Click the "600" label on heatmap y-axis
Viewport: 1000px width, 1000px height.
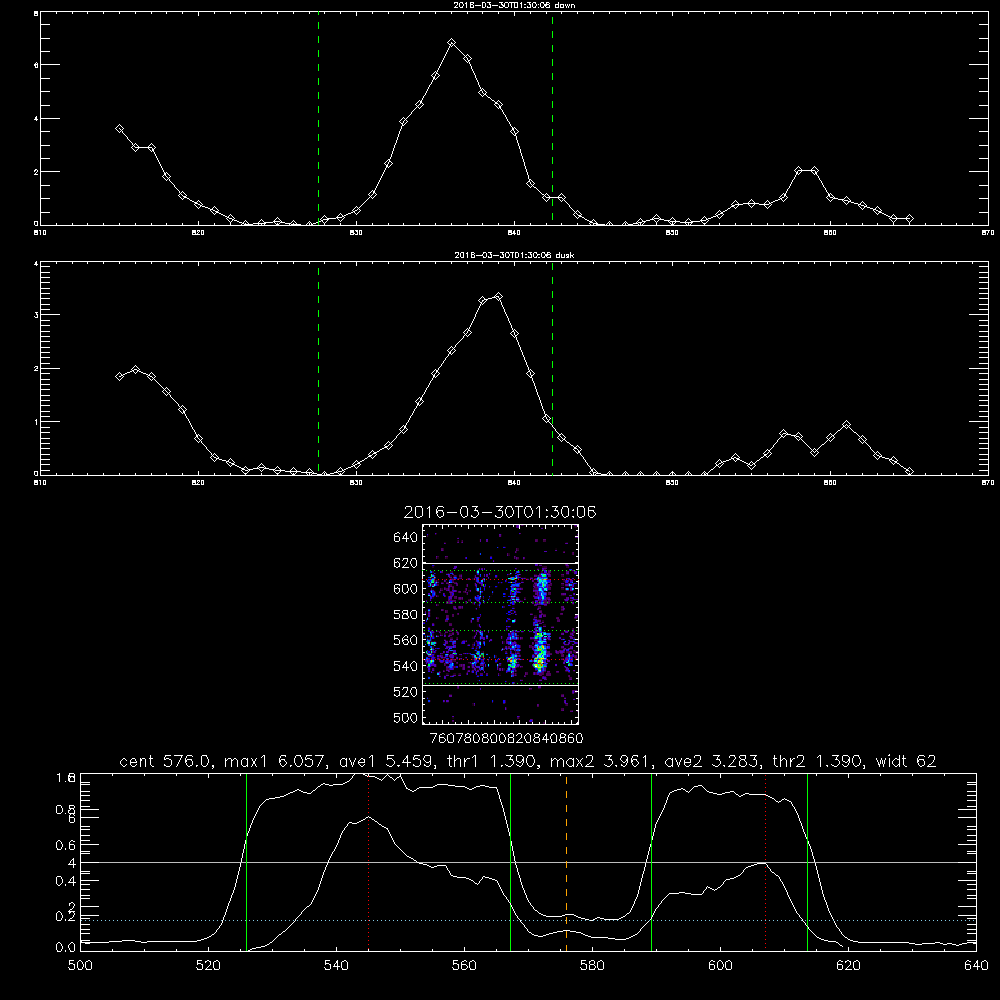[406, 589]
